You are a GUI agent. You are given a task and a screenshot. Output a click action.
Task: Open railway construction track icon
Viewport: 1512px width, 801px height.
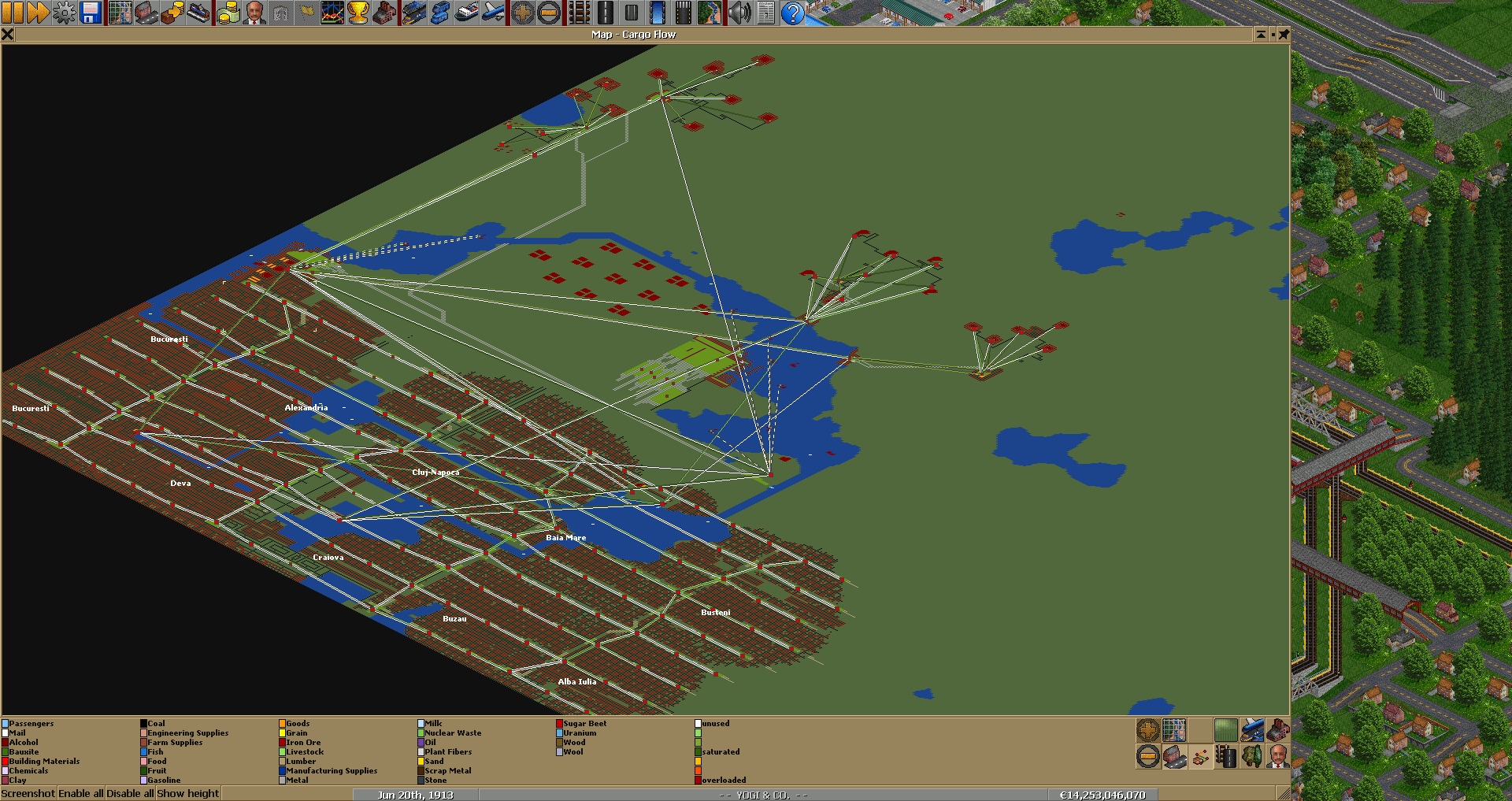pyautogui.click(x=579, y=13)
